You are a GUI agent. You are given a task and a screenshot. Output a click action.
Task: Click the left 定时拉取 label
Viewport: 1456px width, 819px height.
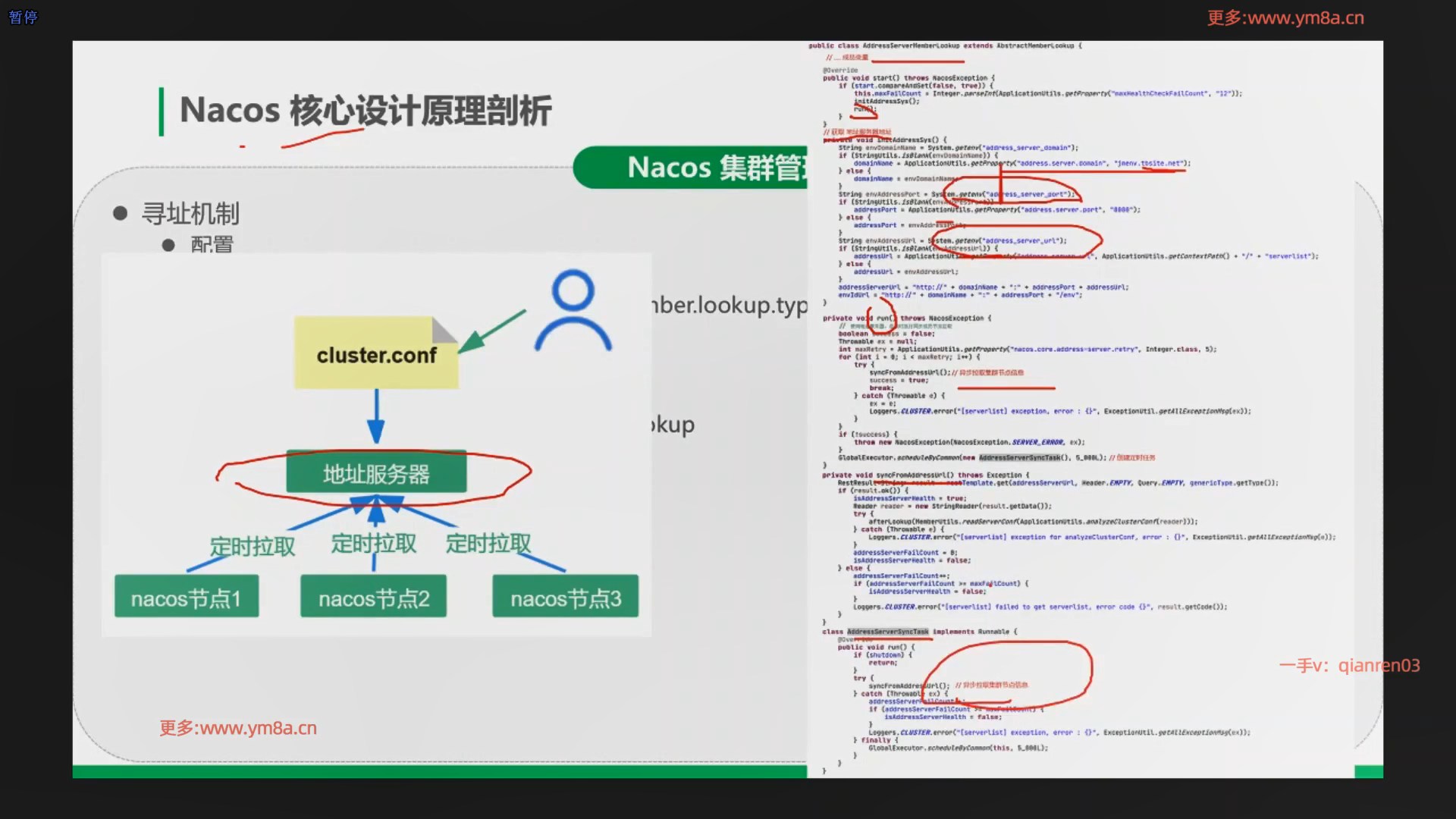252,546
